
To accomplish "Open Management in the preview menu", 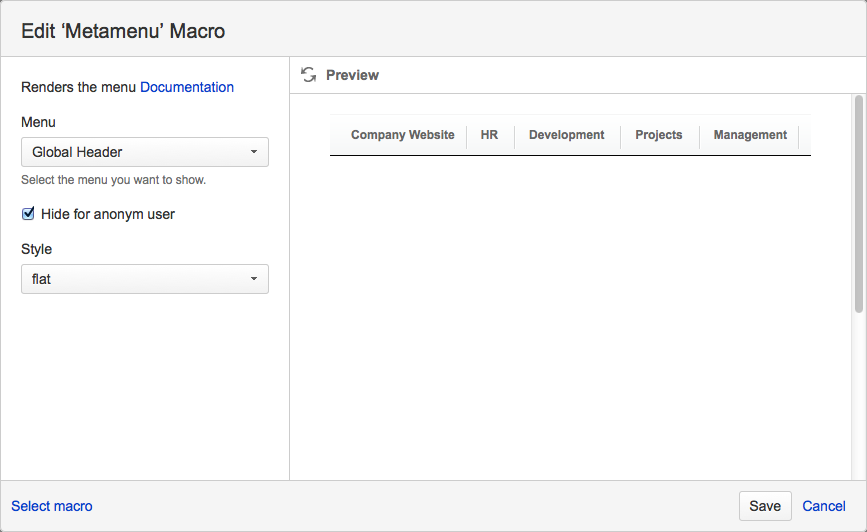I will [750, 135].
